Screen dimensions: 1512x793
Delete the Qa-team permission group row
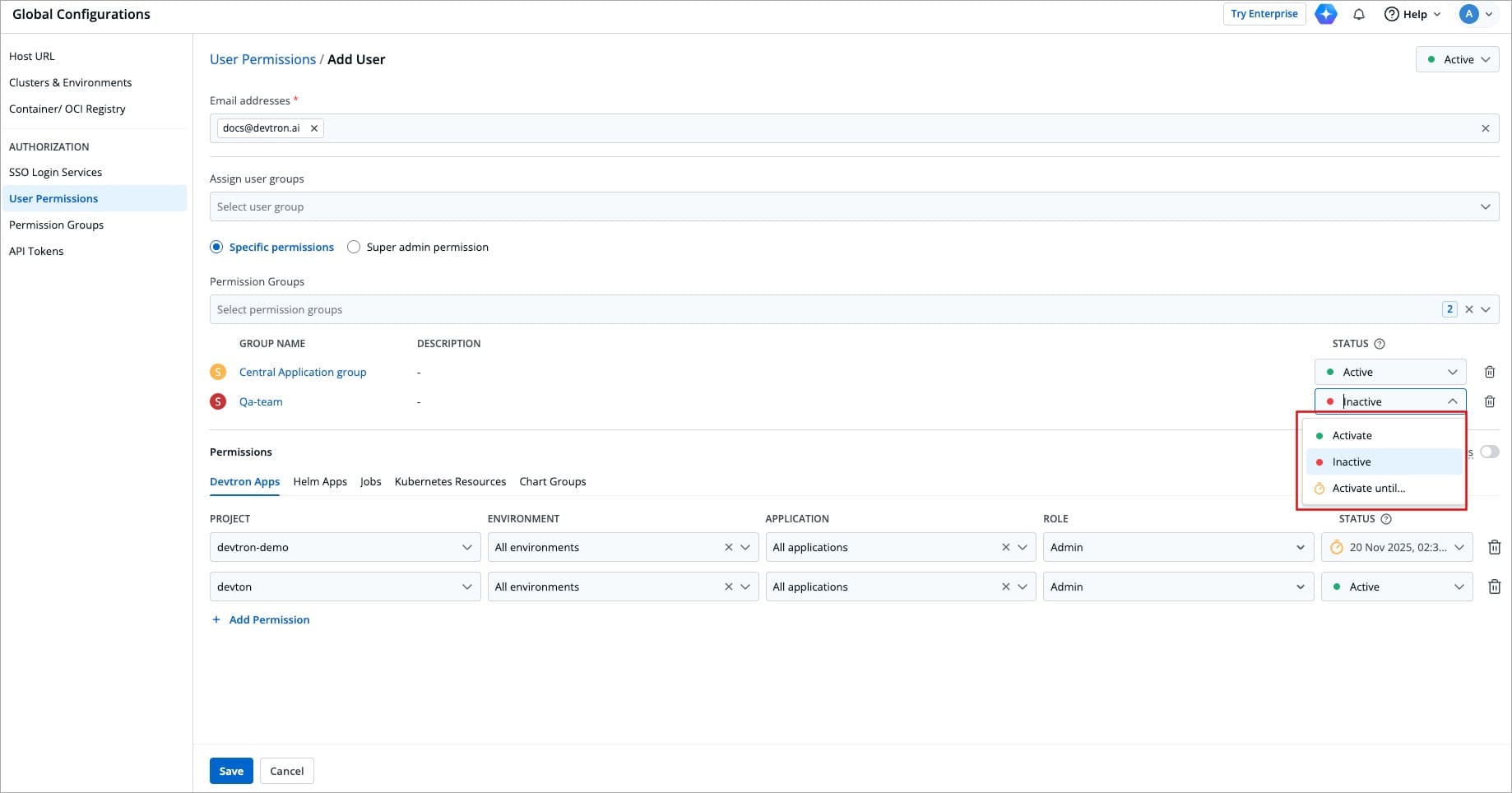coord(1489,401)
